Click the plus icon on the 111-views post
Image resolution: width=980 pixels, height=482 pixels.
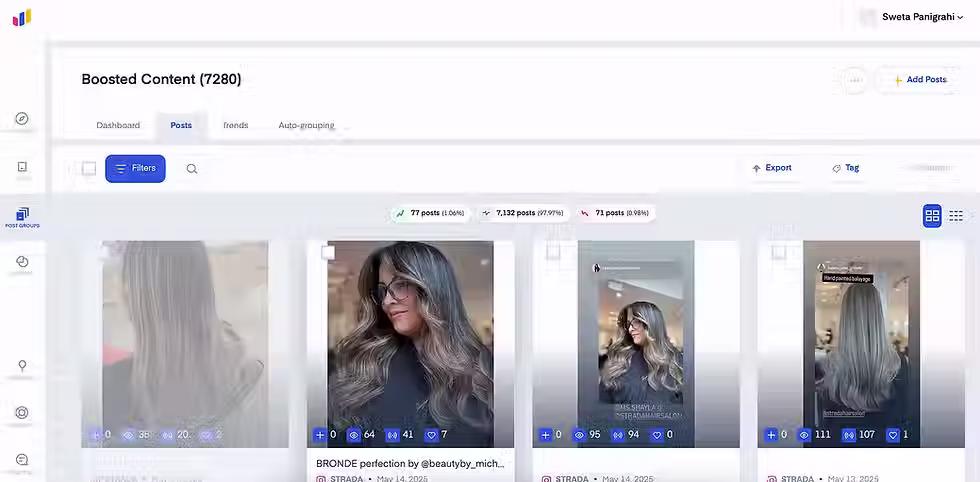[x=771, y=434]
